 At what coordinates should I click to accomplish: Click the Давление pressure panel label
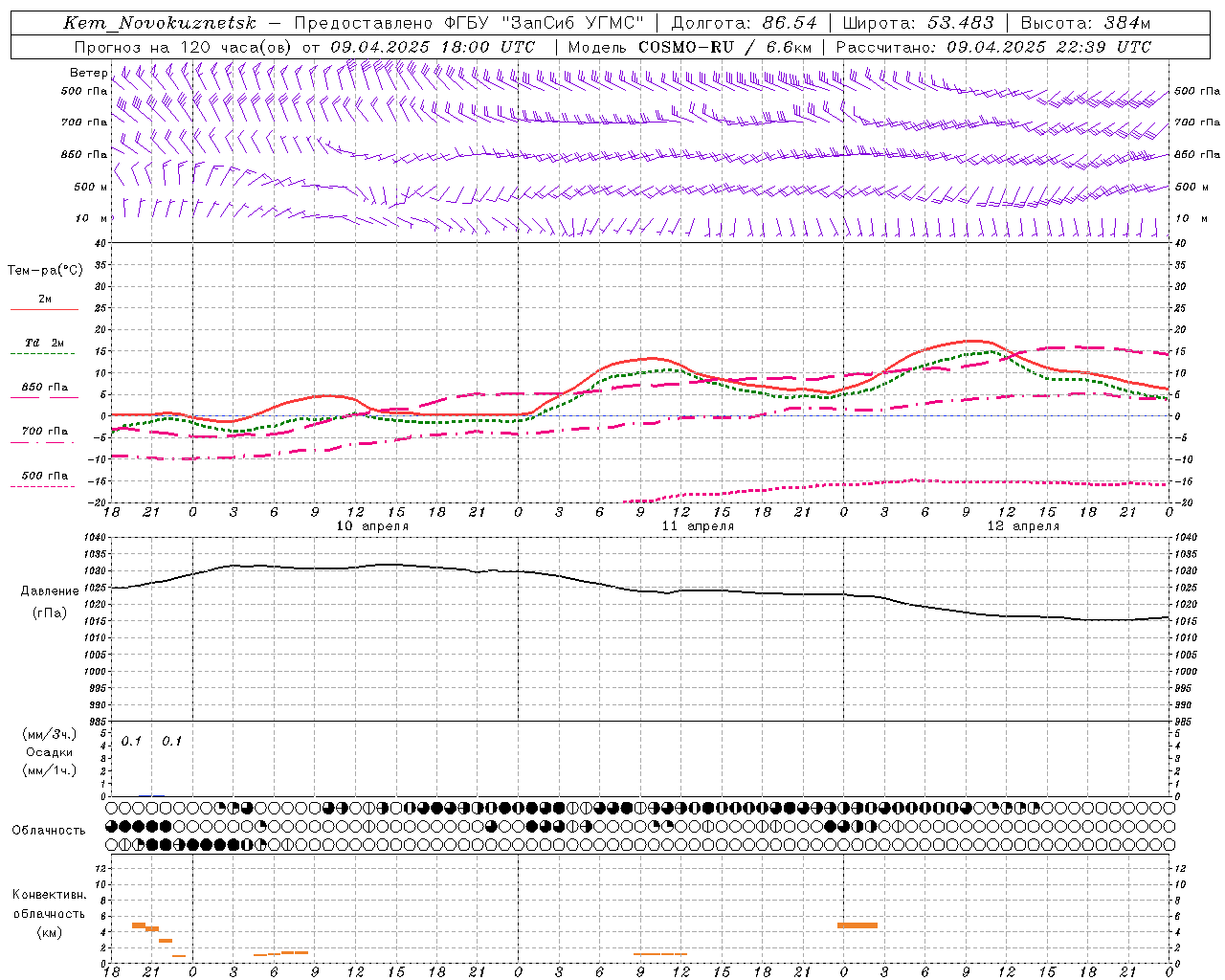click(x=50, y=591)
